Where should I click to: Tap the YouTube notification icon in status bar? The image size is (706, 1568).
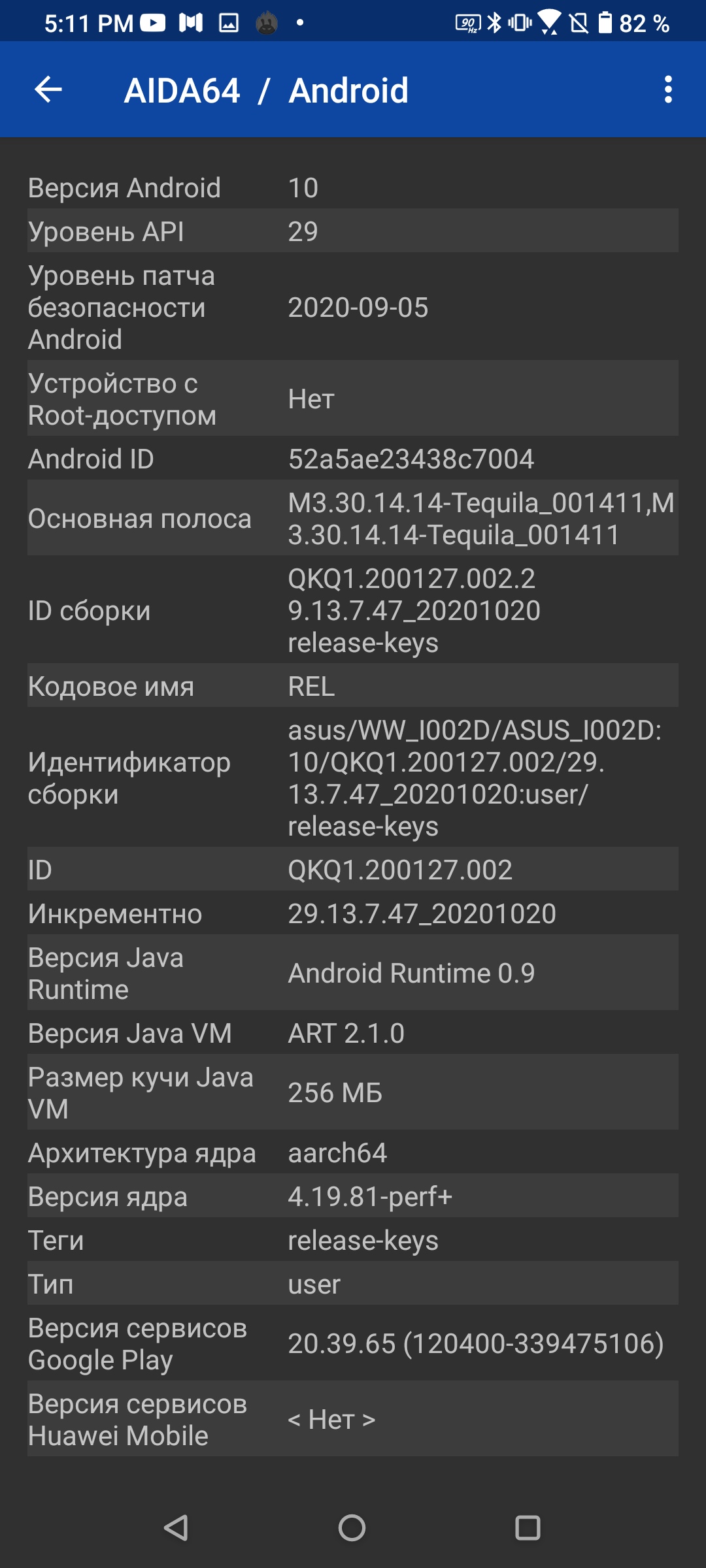(x=152, y=24)
